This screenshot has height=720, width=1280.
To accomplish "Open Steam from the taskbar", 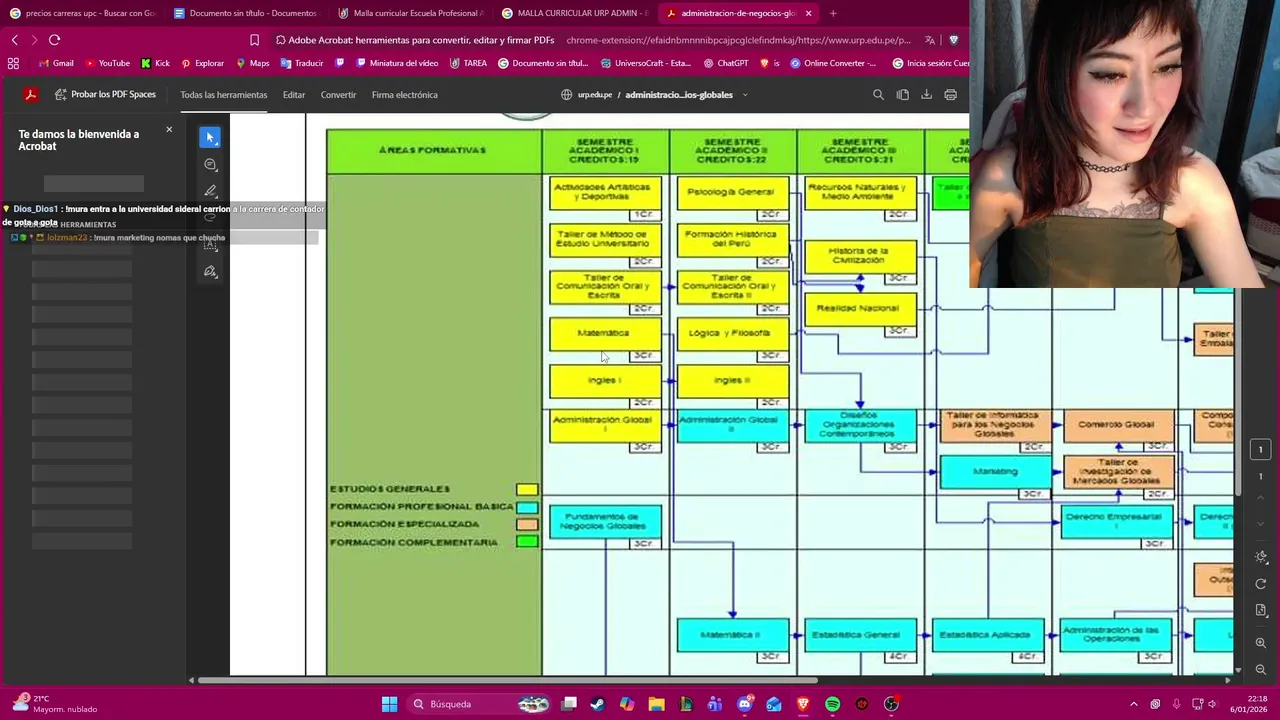I will coord(598,704).
